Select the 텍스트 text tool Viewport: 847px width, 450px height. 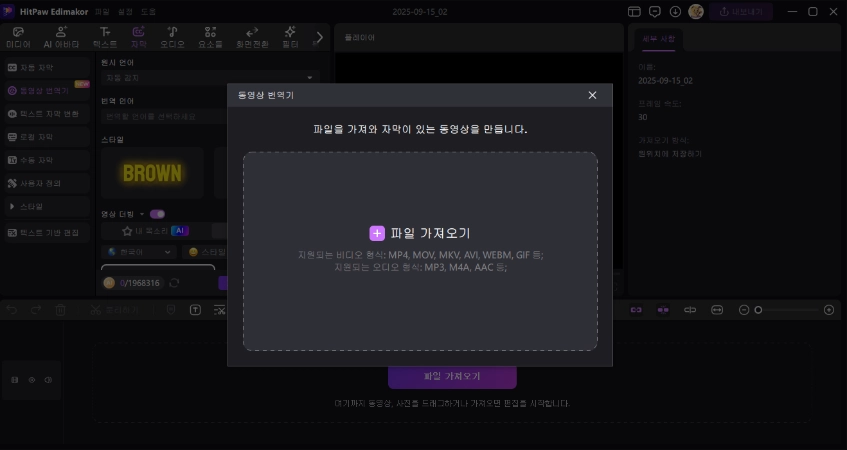point(105,38)
